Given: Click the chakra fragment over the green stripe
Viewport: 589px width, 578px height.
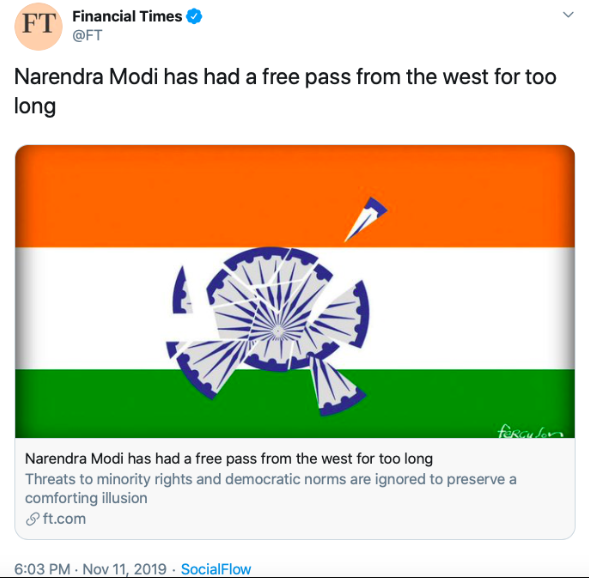Looking at the screenshot, I should click(x=336, y=387).
